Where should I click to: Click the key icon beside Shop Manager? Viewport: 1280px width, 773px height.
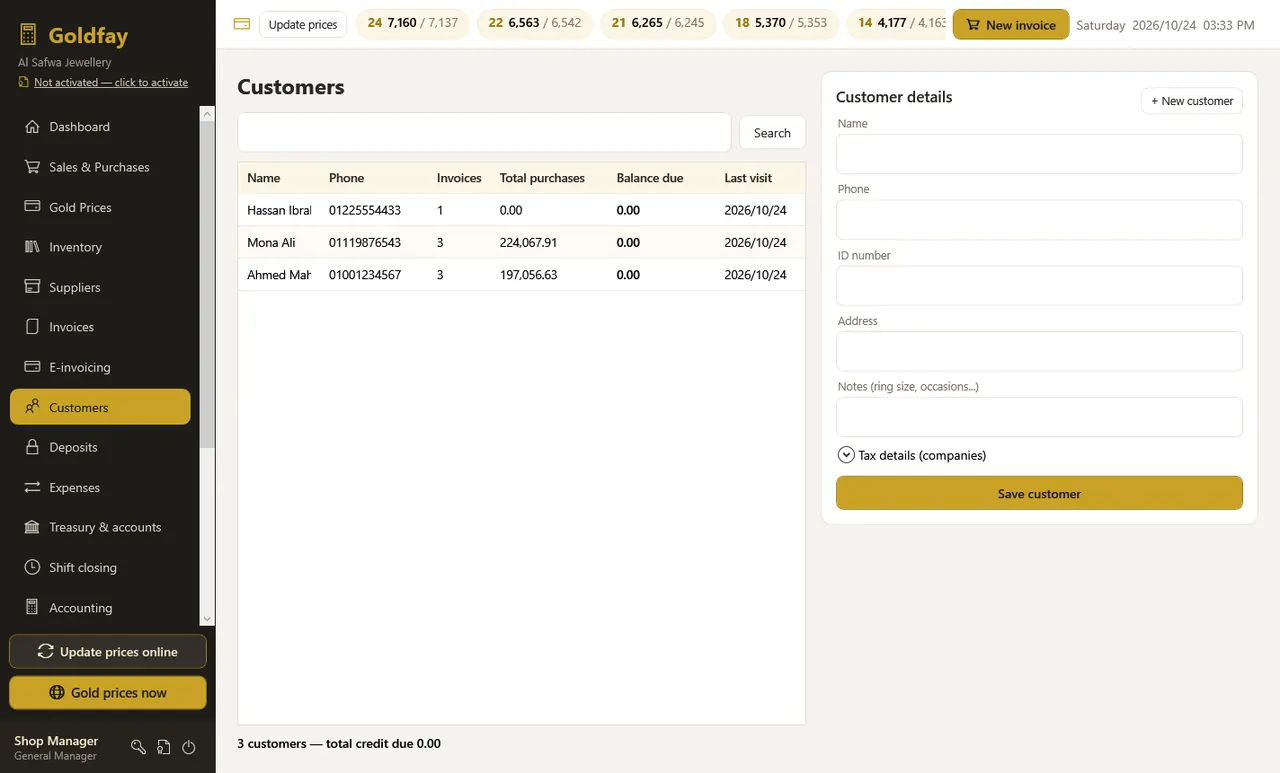[x=139, y=747]
